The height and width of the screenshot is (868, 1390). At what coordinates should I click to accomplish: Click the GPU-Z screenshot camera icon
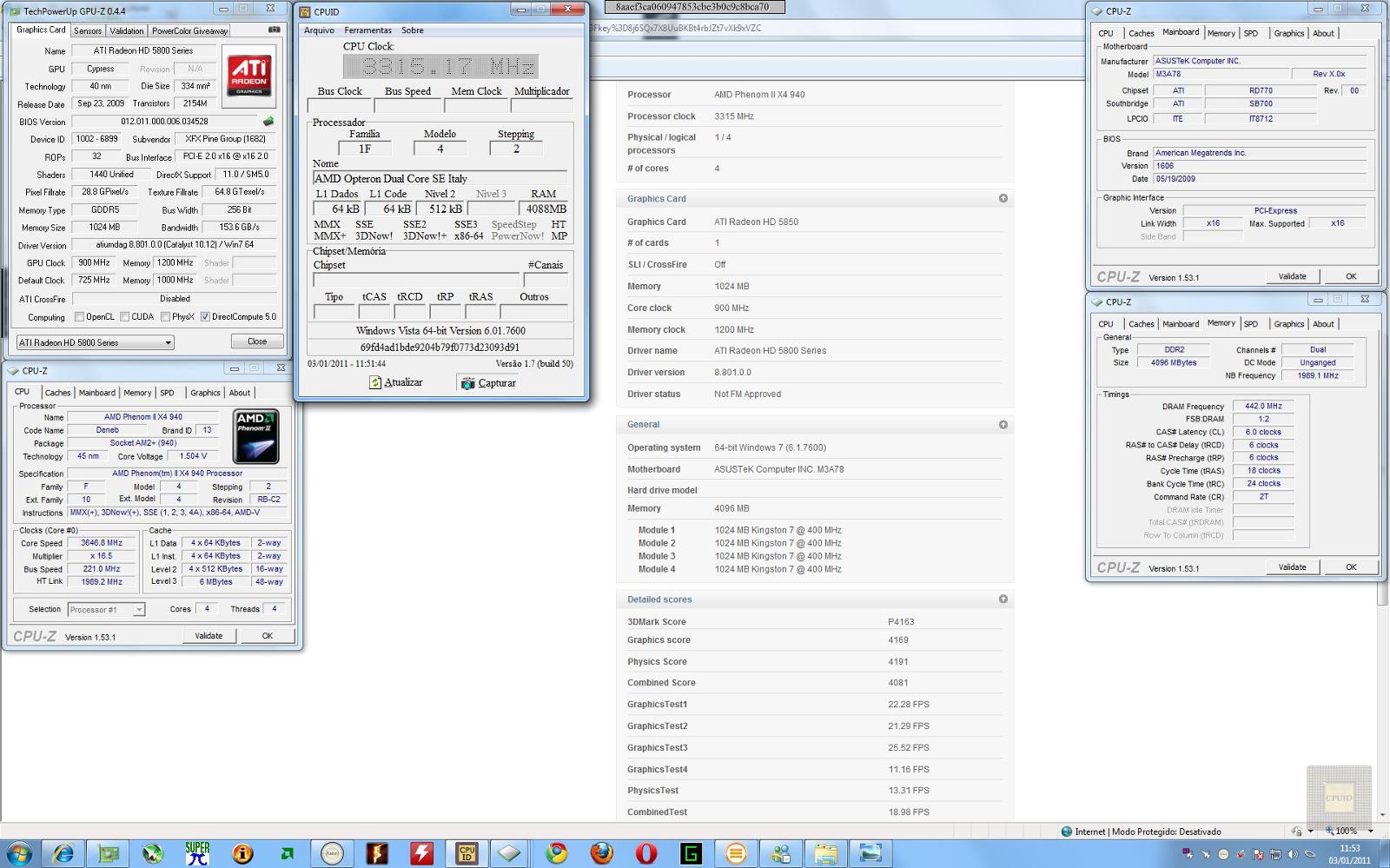pyautogui.click(x=275, y=30)
